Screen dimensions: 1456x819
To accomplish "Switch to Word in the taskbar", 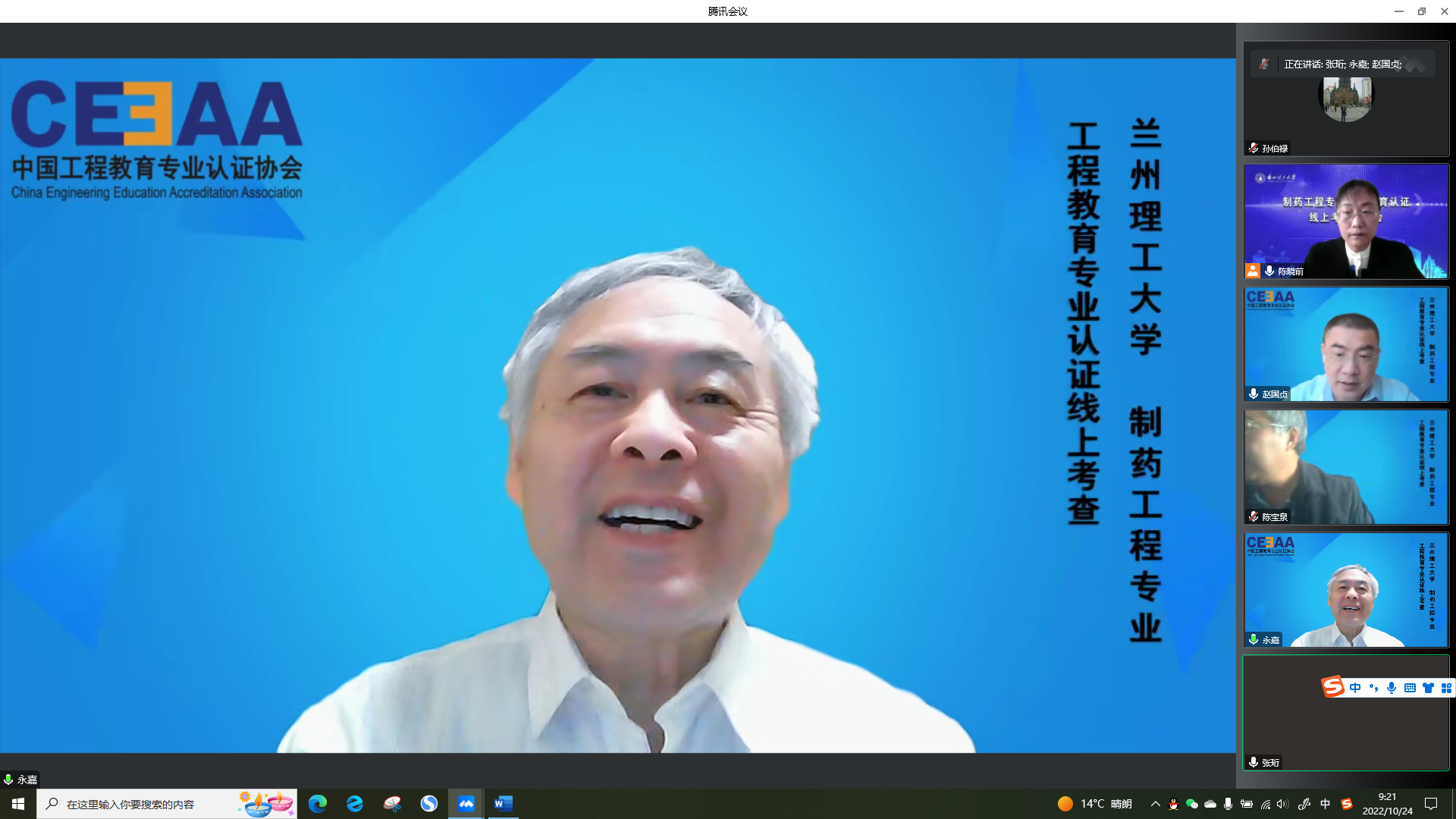I will 503,804.
